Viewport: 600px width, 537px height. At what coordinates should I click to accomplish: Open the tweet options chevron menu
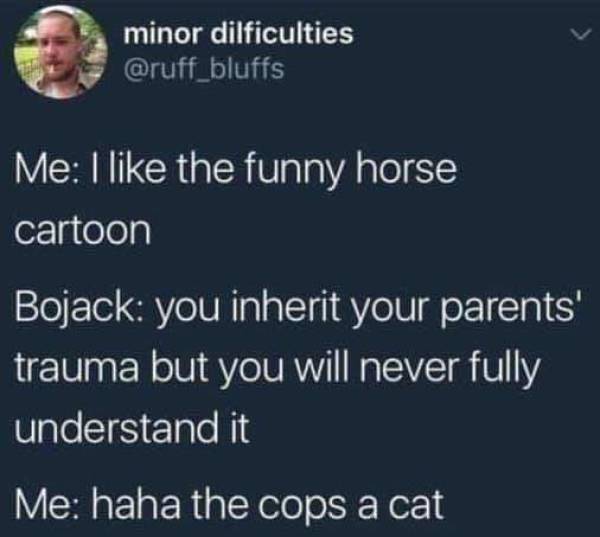[x=581, y=35]
